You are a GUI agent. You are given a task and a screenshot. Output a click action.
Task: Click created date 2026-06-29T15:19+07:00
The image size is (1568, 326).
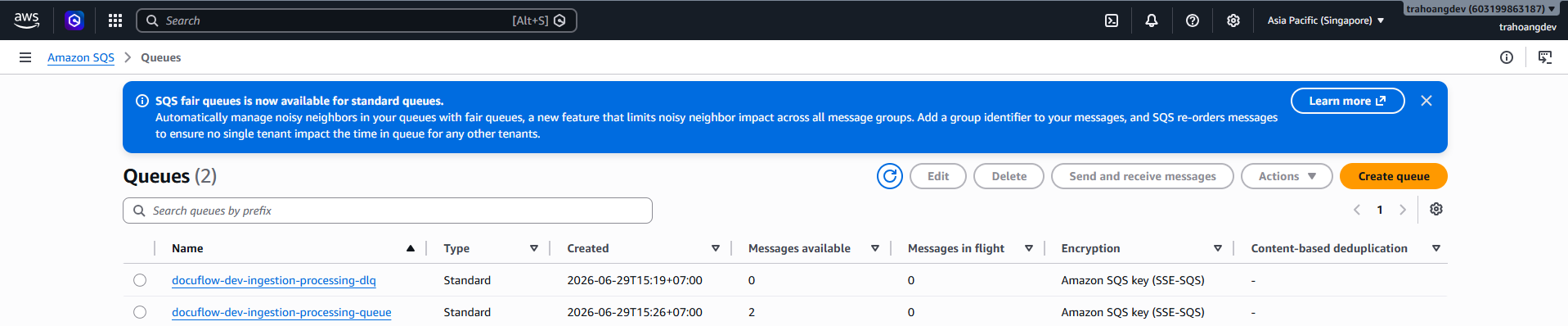pos(635,280)
